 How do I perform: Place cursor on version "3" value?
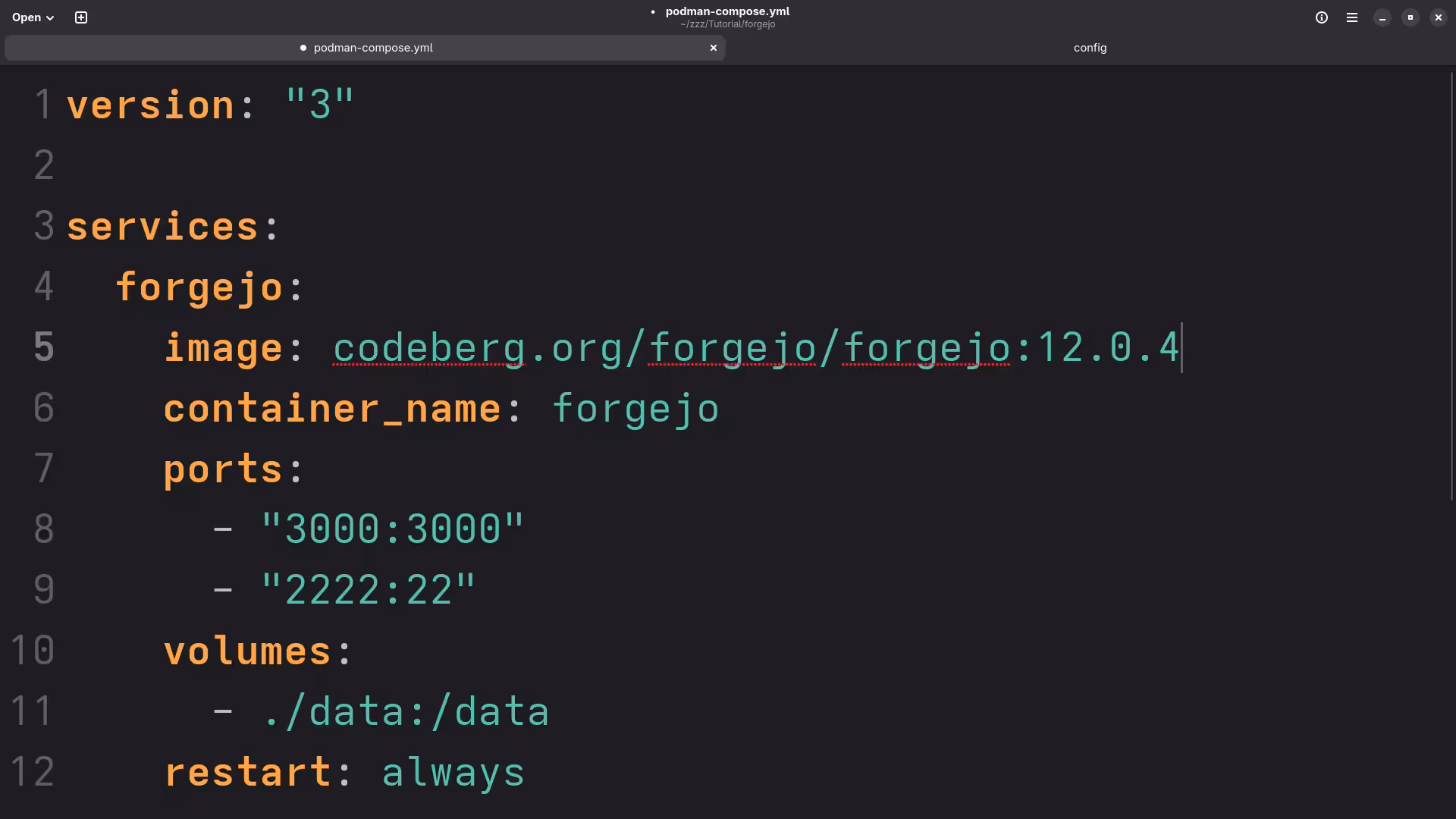click(x=320, y=105)
